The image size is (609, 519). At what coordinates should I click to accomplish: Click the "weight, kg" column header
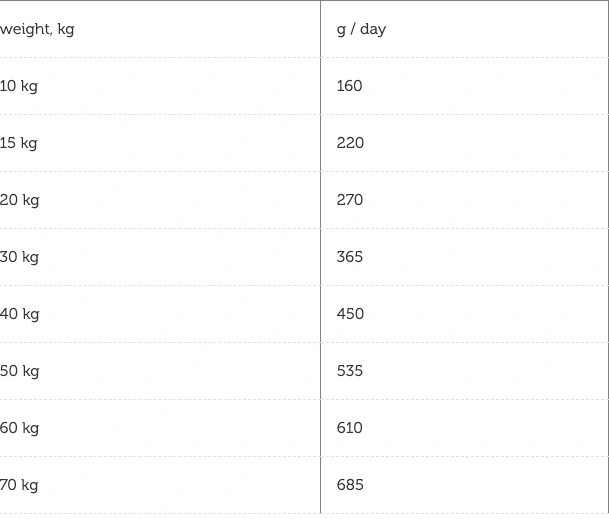[x=37, y=29]
